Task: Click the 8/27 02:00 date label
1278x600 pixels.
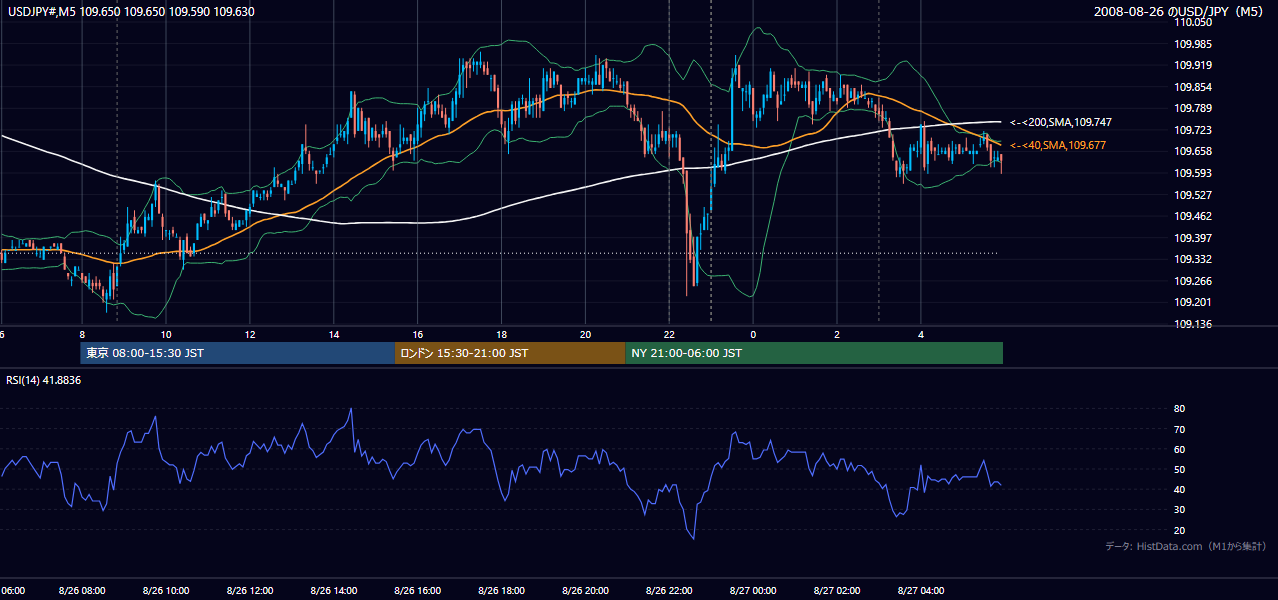Action: [837, 591]
